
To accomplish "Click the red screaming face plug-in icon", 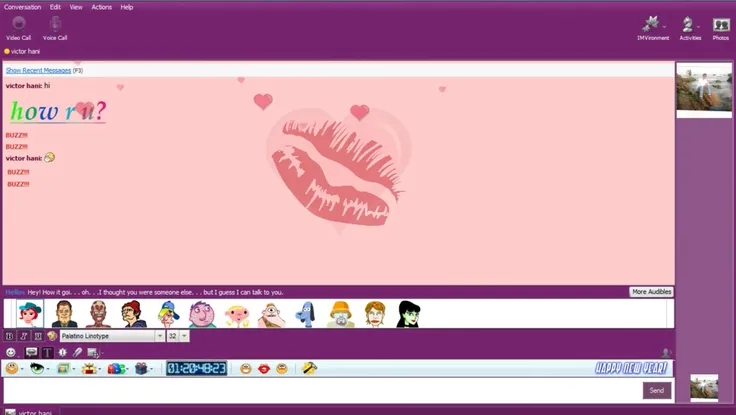I will pos(89,369).
